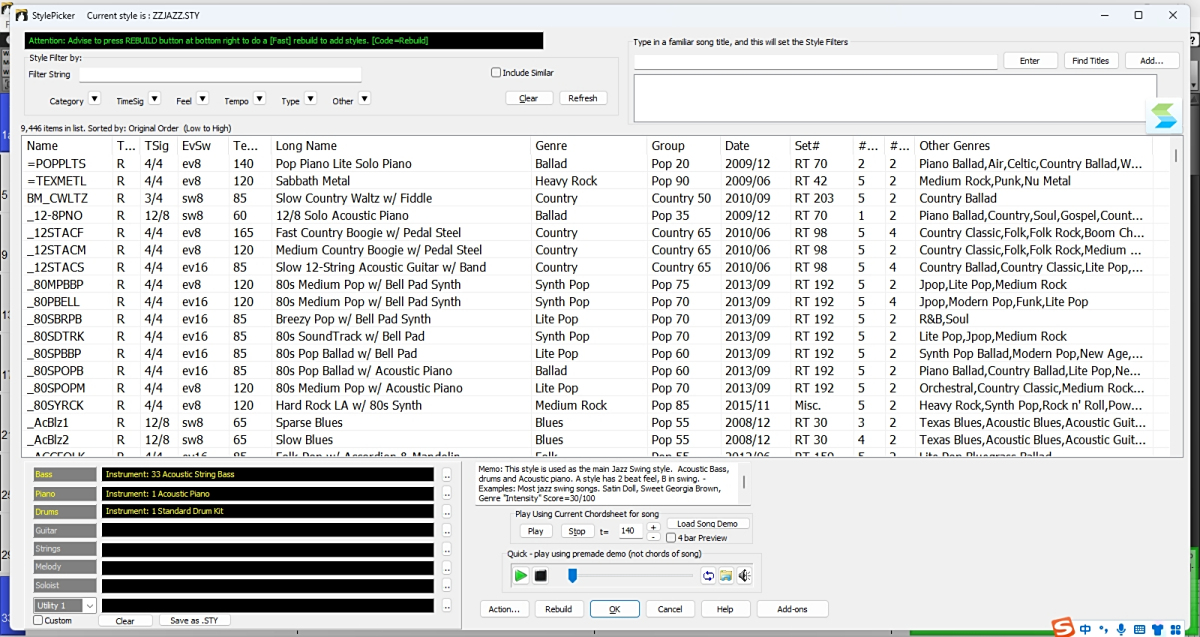This screenshot has height=637, width=1200.
Task: Click the Sogou microphone voice input icon
Action: tap(1121, 628)
